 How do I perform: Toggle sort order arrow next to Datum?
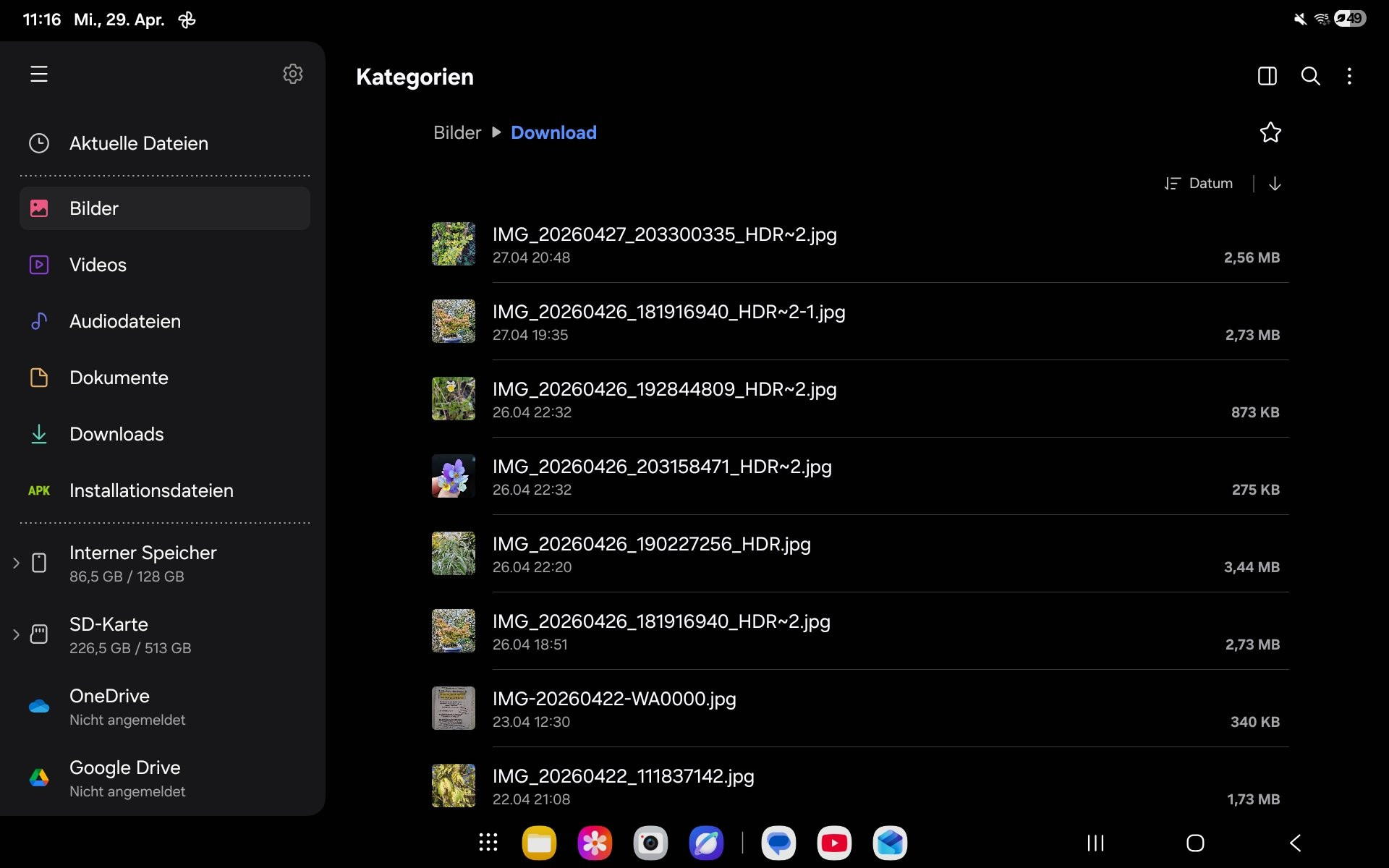click(1275, 184)
